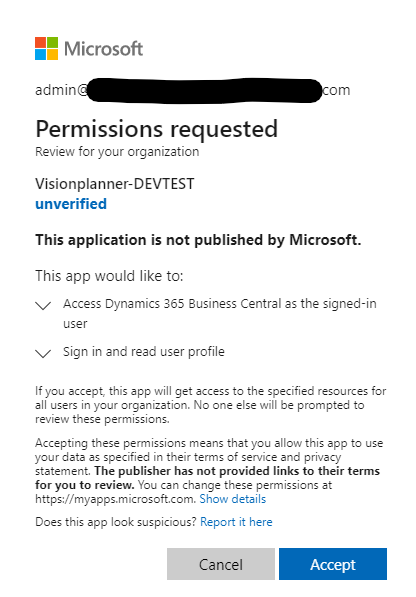Click the This app would like to label

[109, 276]
